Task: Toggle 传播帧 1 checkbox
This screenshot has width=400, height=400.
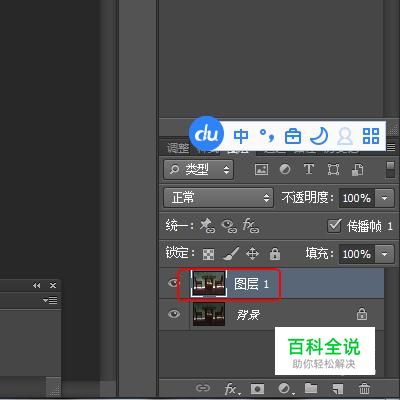Action: click(x=334, y=226)
